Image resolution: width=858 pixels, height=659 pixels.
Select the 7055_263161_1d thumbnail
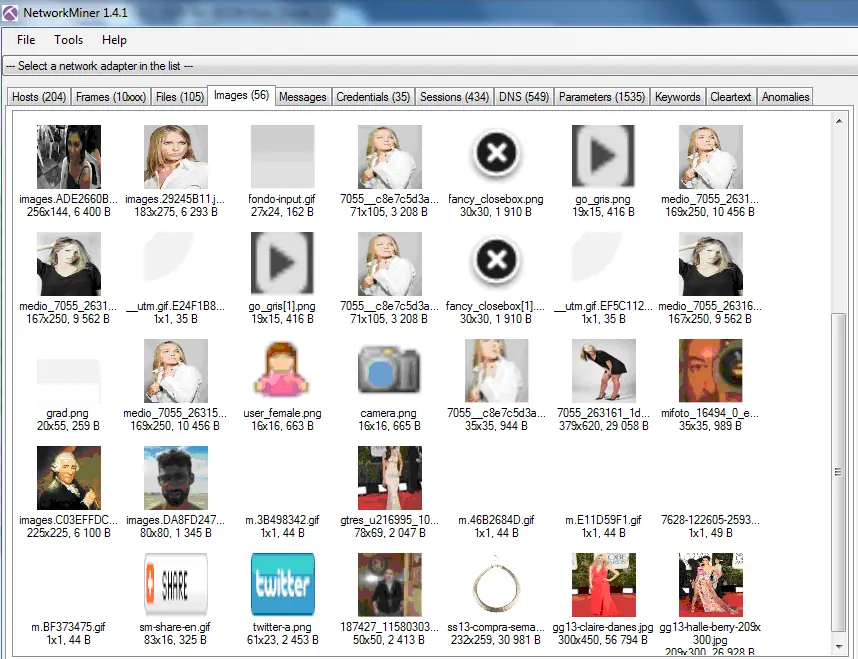(x=603, y=371)
